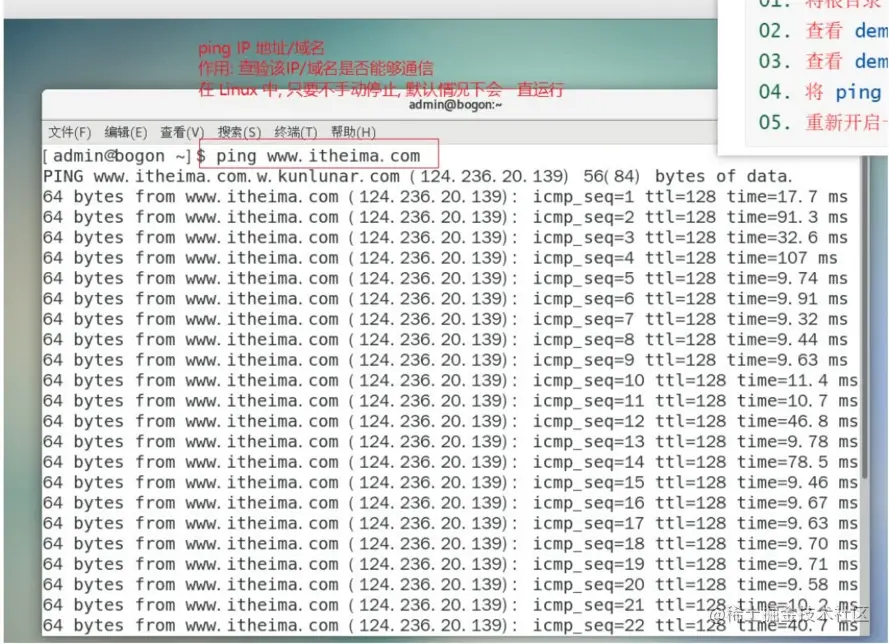
Task: Select the icmp_seq=19 time=9.71 ms line
Action: pos(450,564)
